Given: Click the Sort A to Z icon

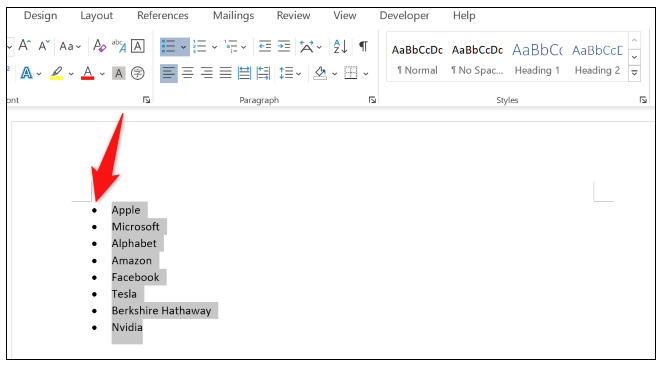Looking at the screenshot, I should 340,46.
